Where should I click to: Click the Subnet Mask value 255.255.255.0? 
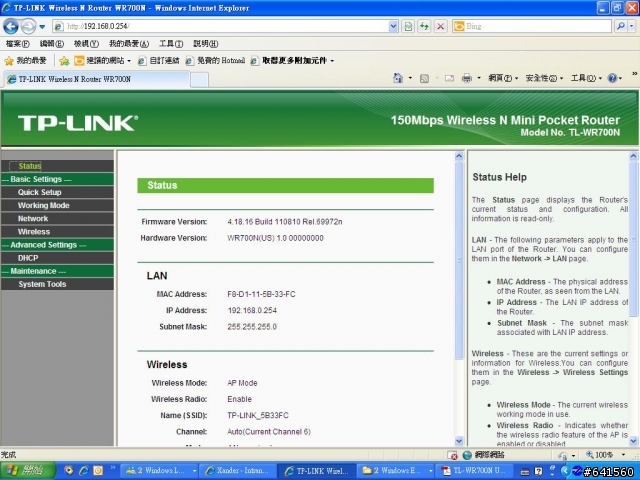[252, 327]
